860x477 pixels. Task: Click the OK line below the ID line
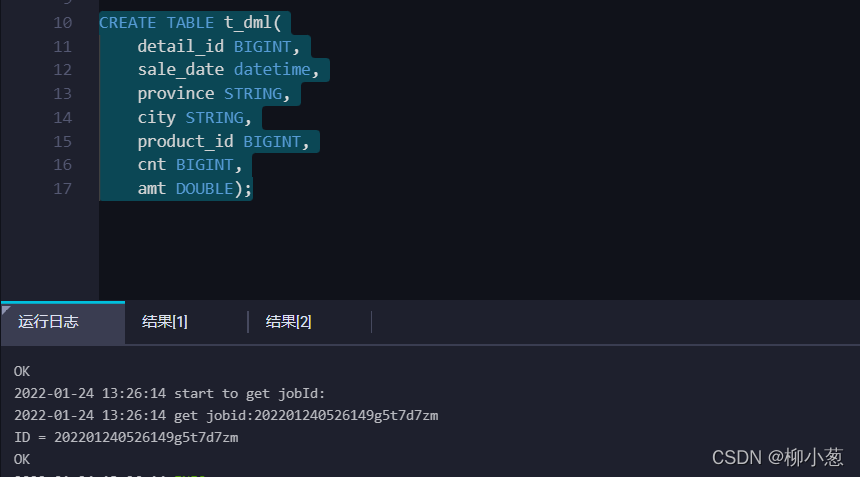[x=22, y=459]
